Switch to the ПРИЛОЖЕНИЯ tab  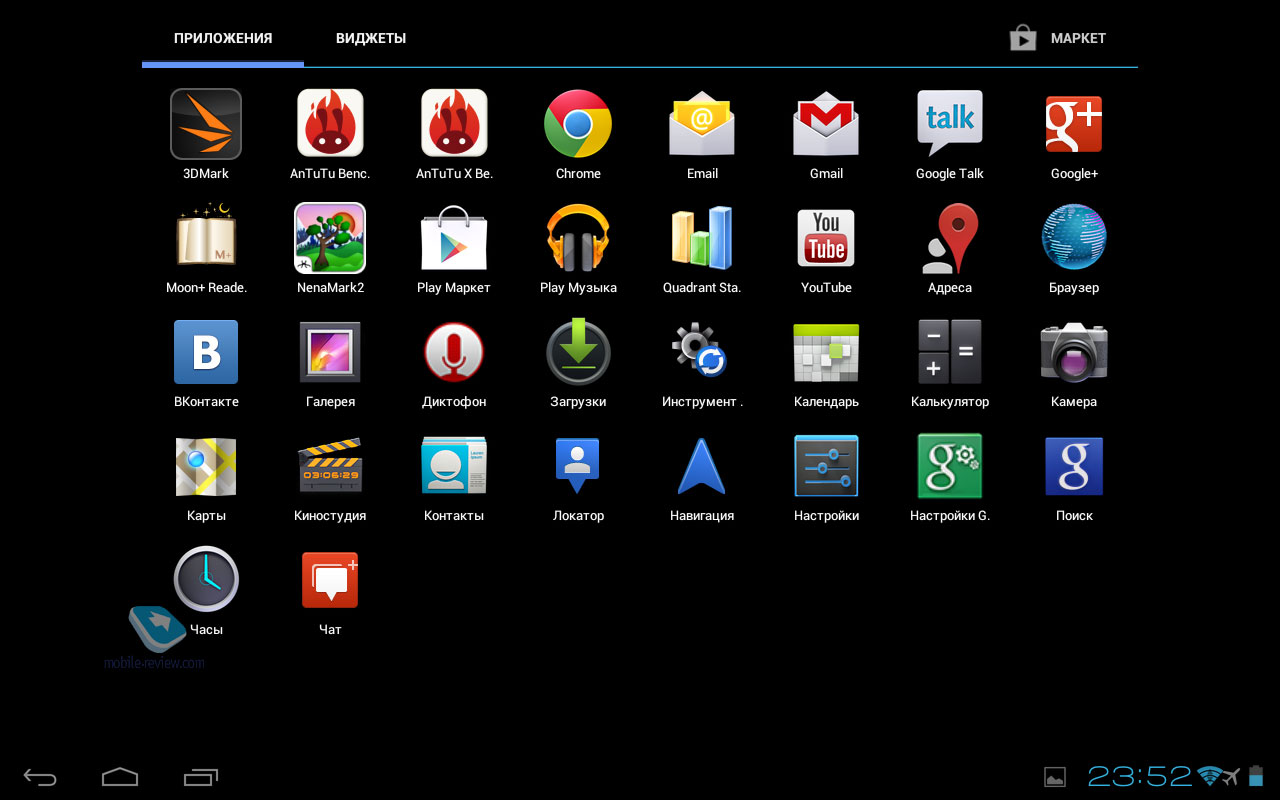click(223, 38)
